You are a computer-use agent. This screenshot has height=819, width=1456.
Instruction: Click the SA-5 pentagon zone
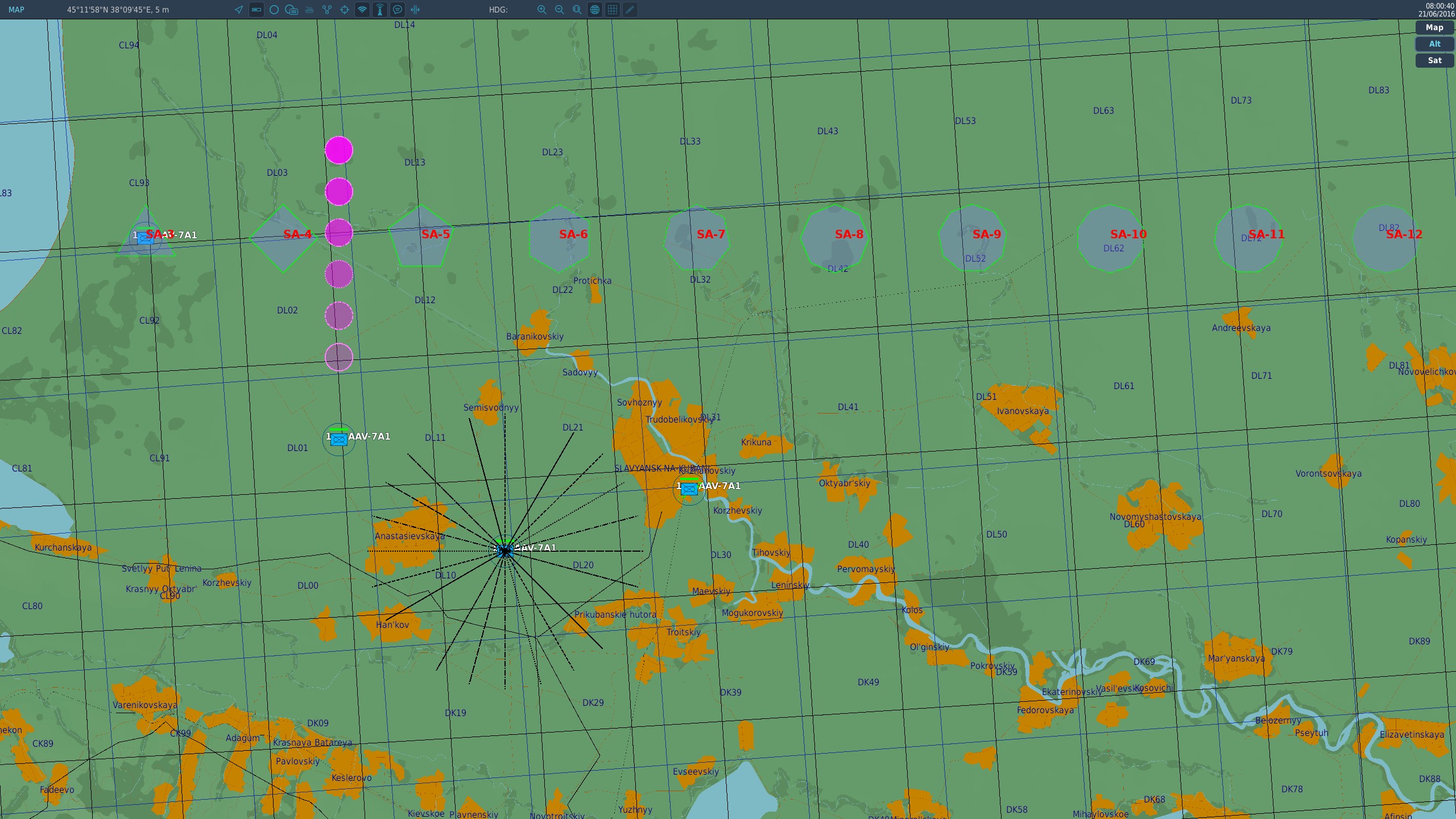tap(421, 237)
